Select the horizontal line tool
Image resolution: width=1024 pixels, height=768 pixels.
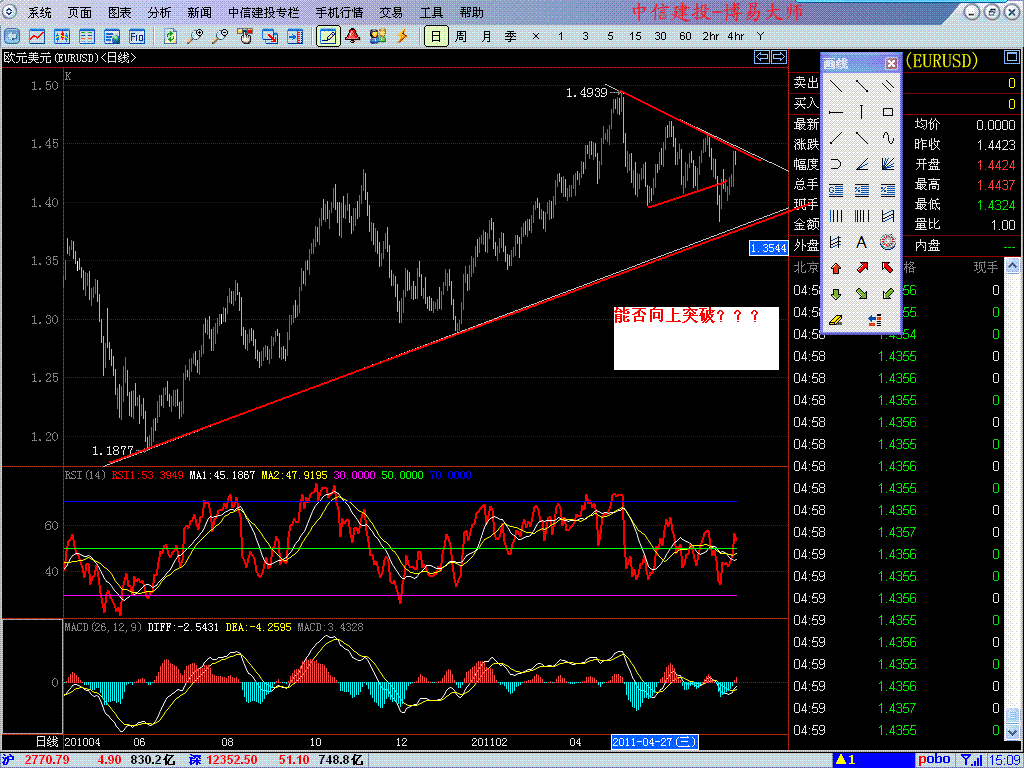836,112
